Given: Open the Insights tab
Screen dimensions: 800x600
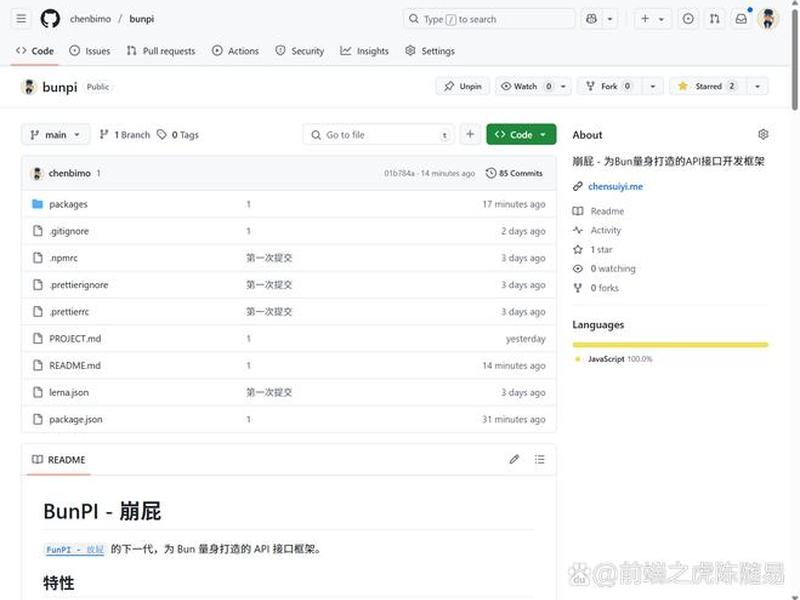Looking at the screenshot, I should pos(365,51).
